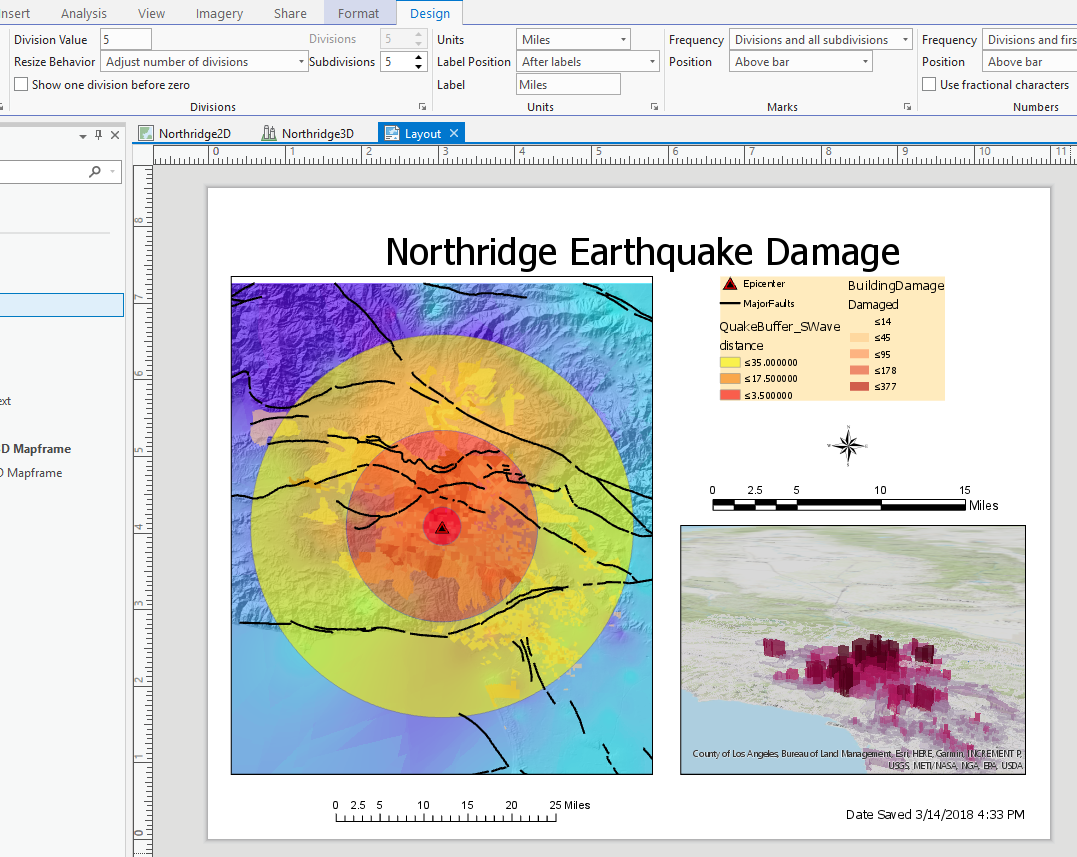Select the north arrow compass on the layout
The height and width of the screenshot is (857, 1077).
point(848,446)
